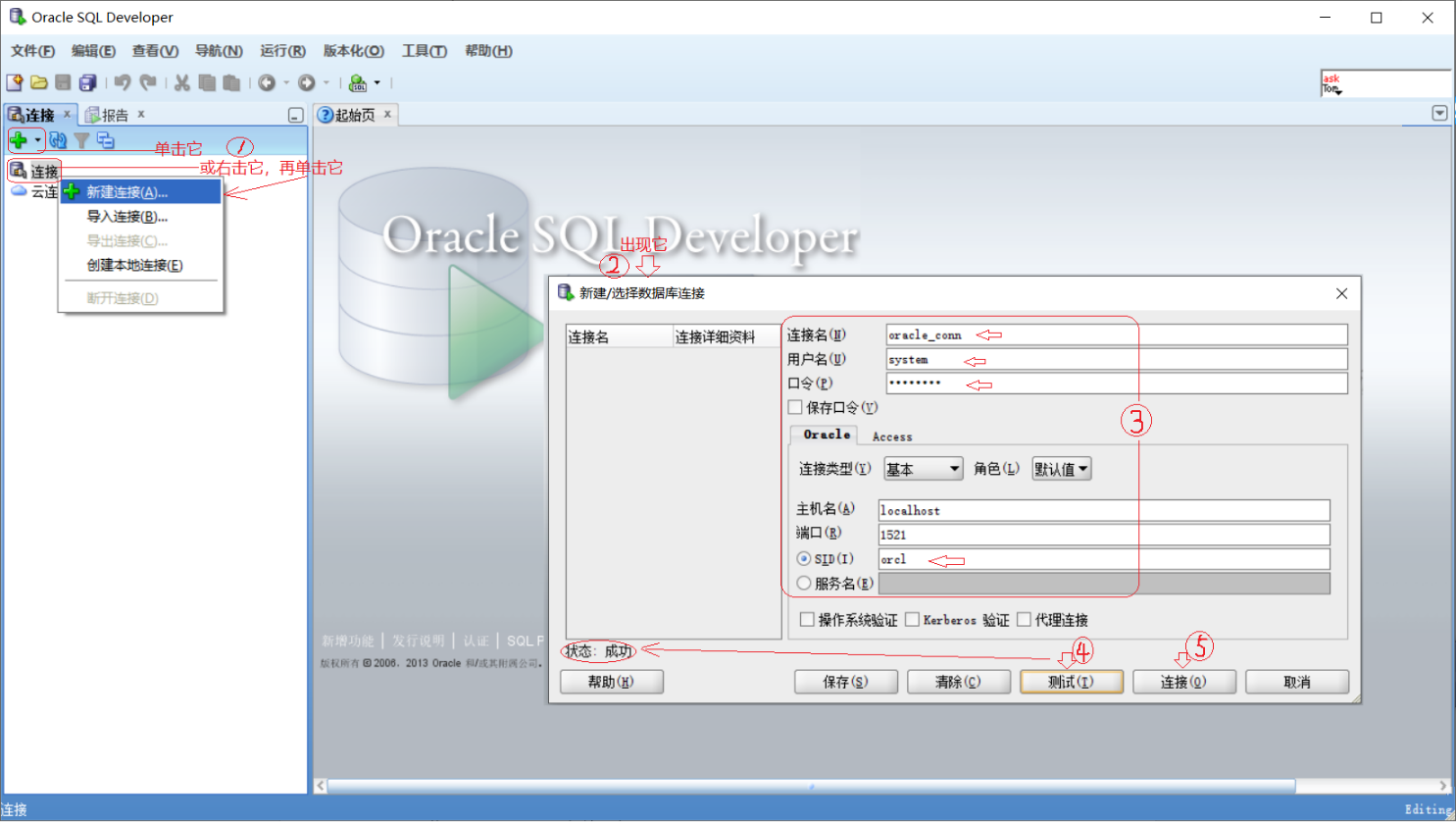Click the 测试 button

point(1071,681)
